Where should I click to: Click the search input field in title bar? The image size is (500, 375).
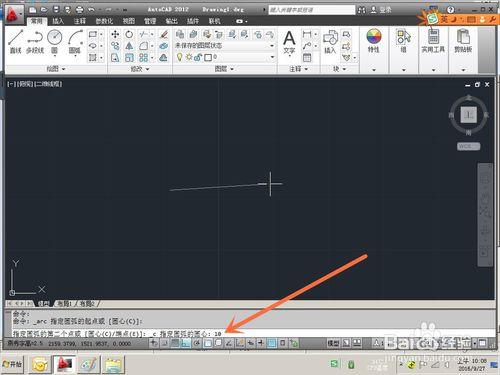[x=312, y=10]
